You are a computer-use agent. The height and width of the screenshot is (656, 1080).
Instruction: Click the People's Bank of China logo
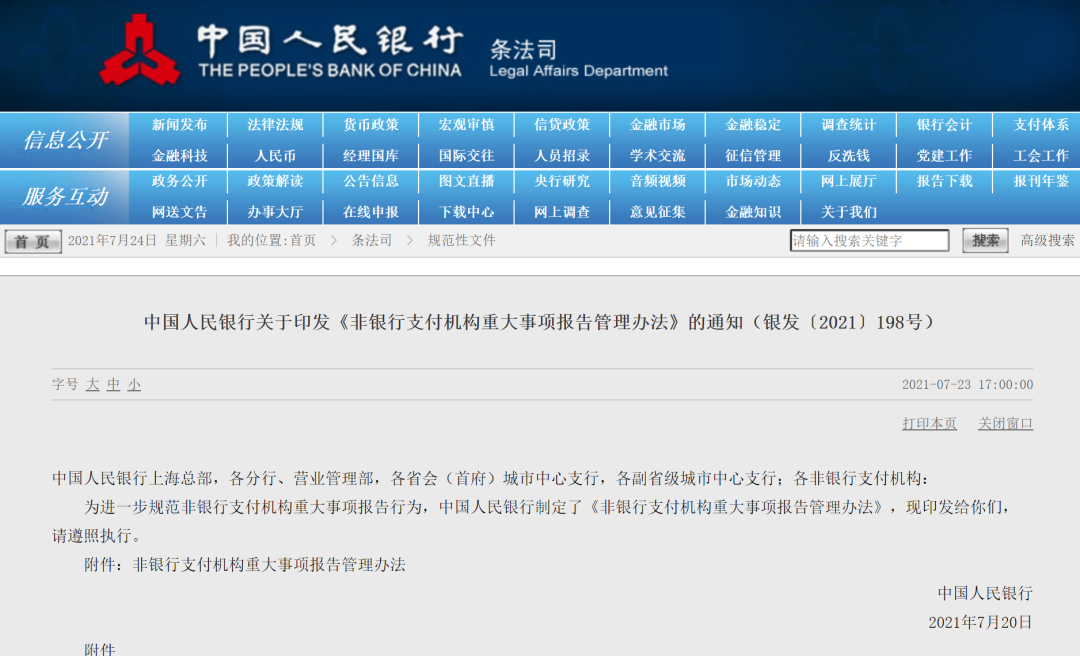tap(140, 50)
